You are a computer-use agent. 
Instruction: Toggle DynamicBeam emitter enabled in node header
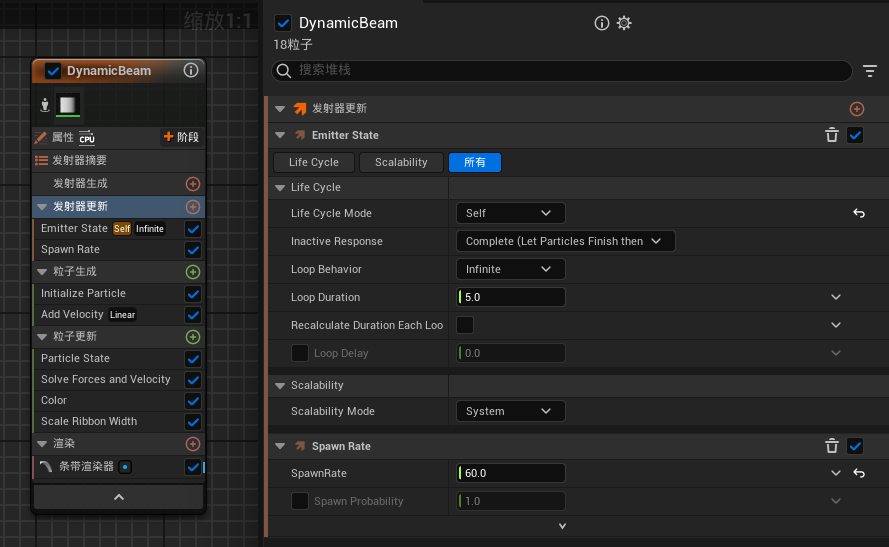[53, 71]
